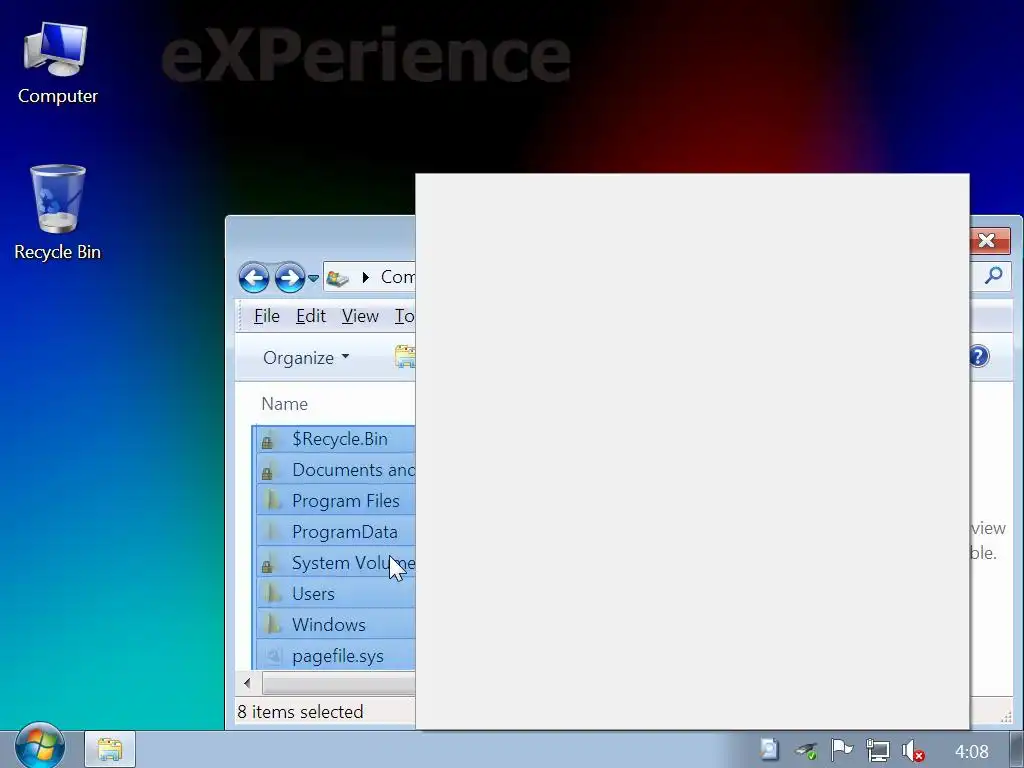Click the taskbar clock showing 4:08

tap(972, 752)
